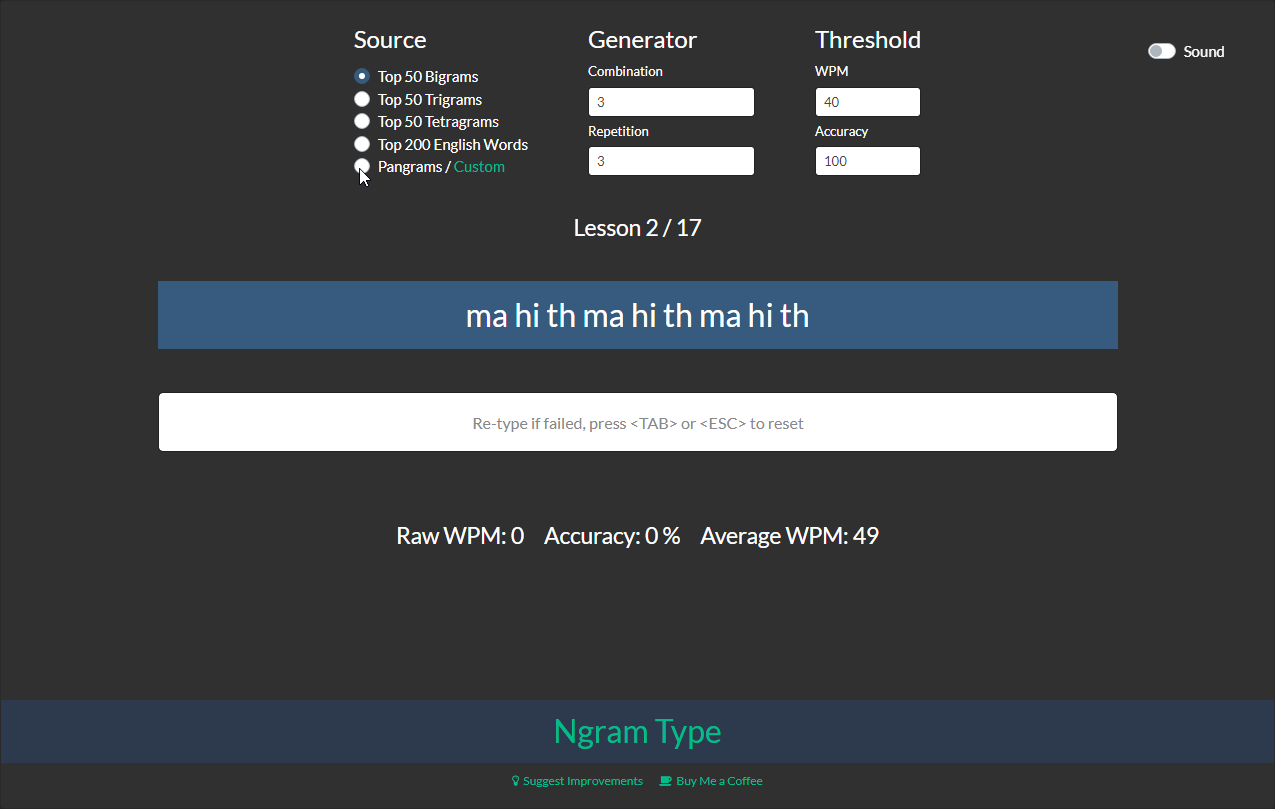Click the Generator section heading

coord(642,40)
